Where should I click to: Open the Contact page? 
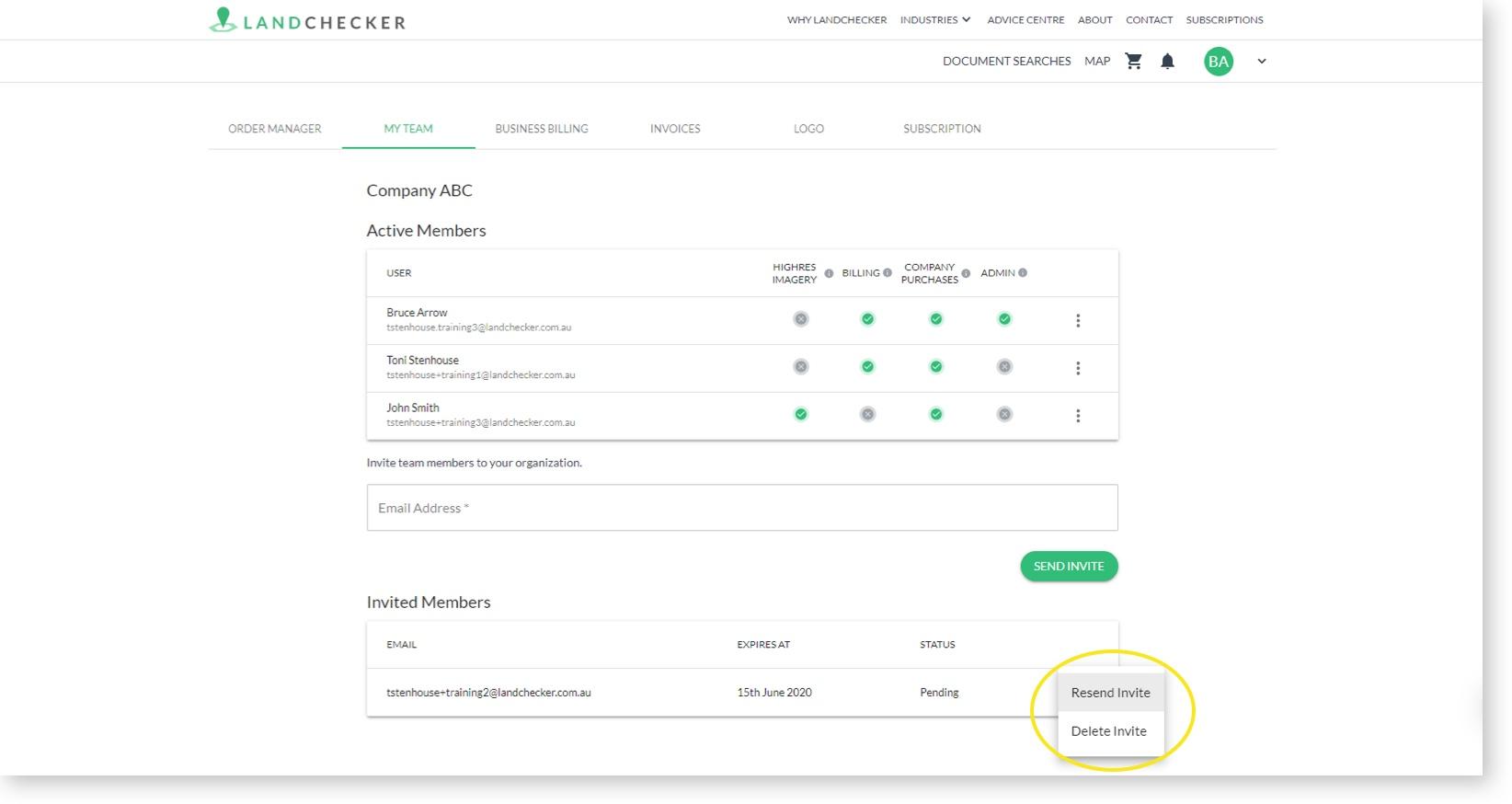tap(1149, 19)
